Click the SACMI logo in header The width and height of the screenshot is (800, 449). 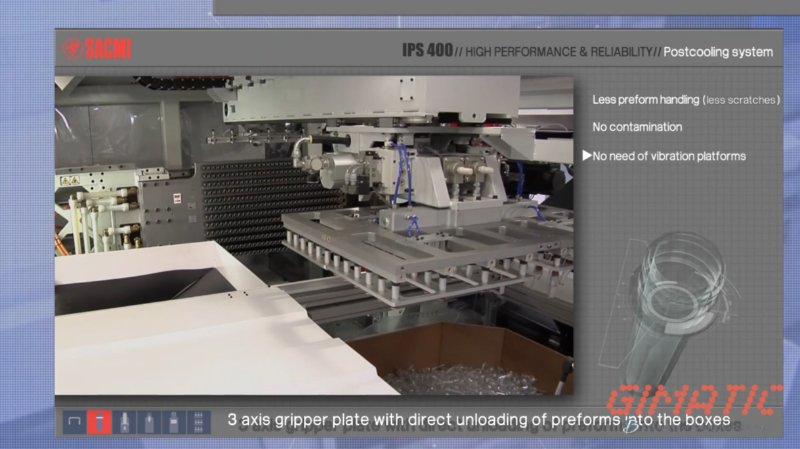point(97,49)
